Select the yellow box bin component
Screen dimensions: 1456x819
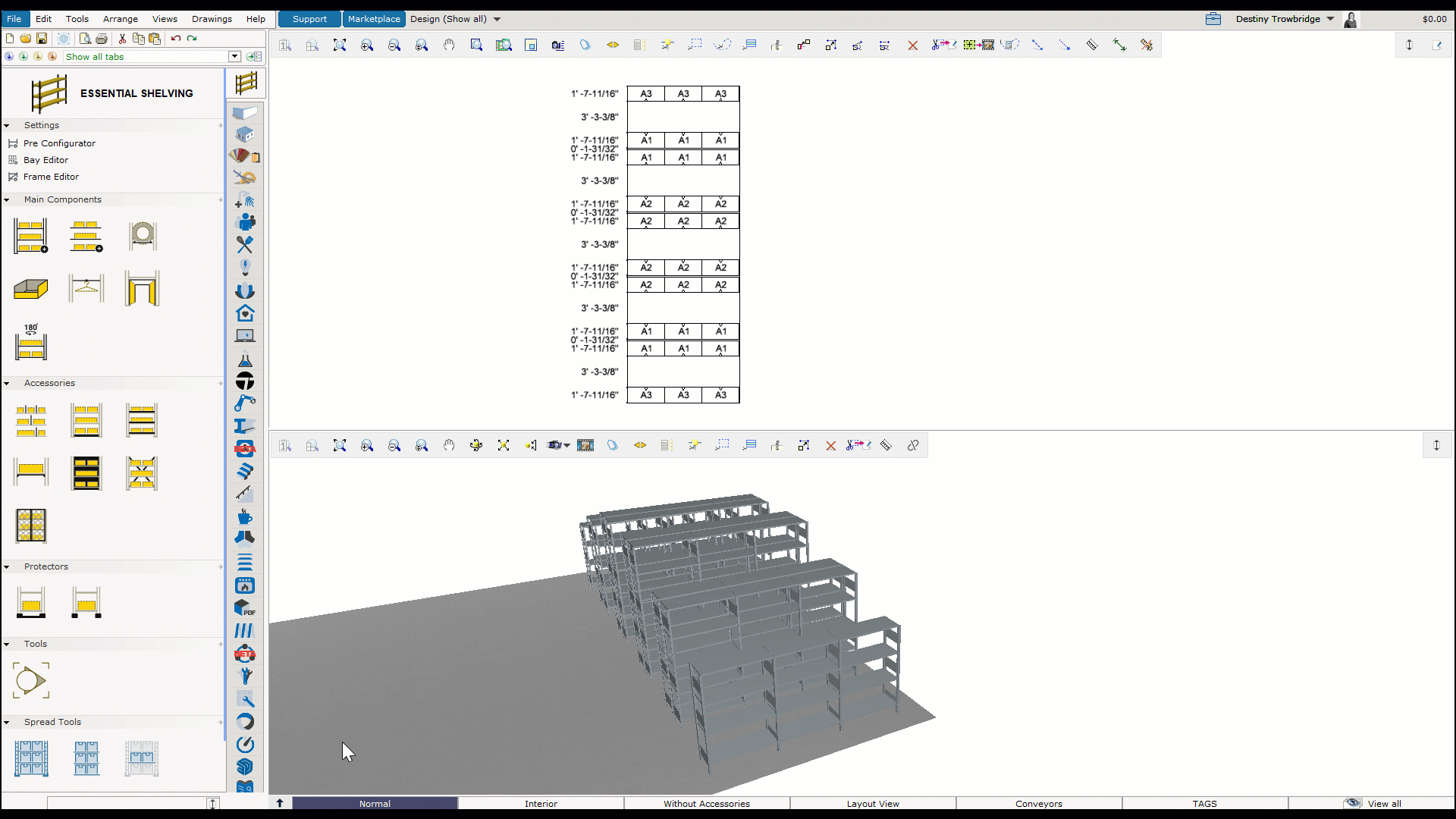point(31,290)
